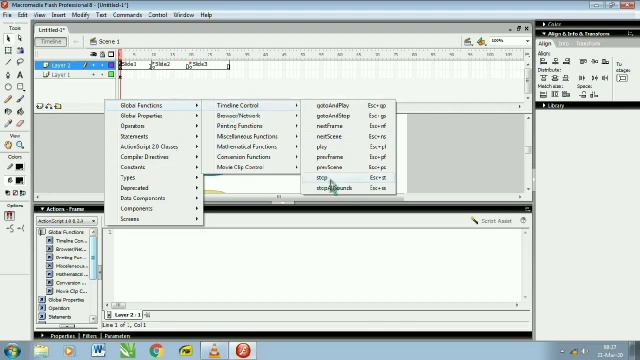The height and width of the screenshot is (360, 640).
Task: Select the Pen tool
Action: click(8, 75)
